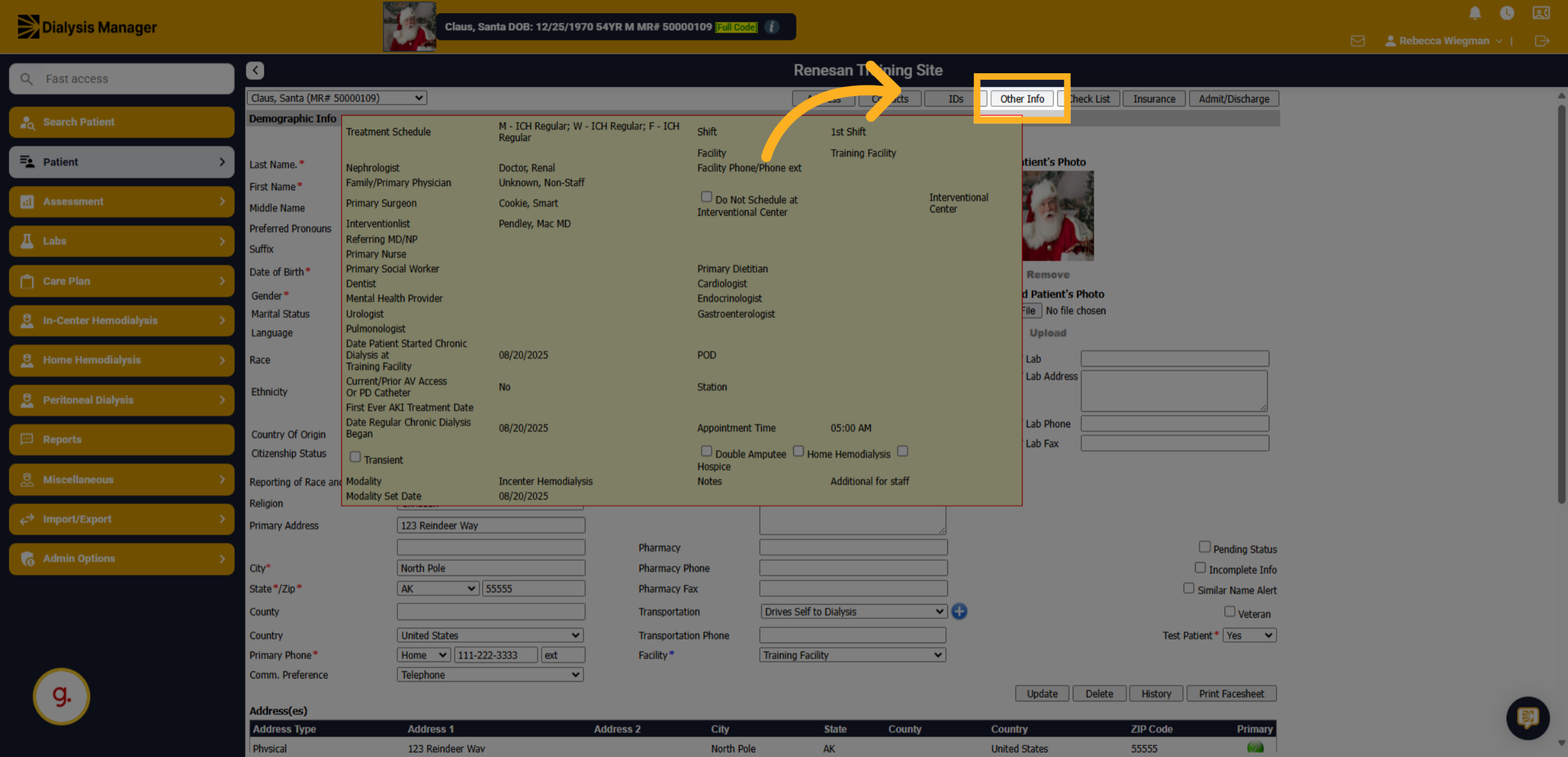
Task: Check the Veteran checkbox
Action: [x=1230, y=611]
